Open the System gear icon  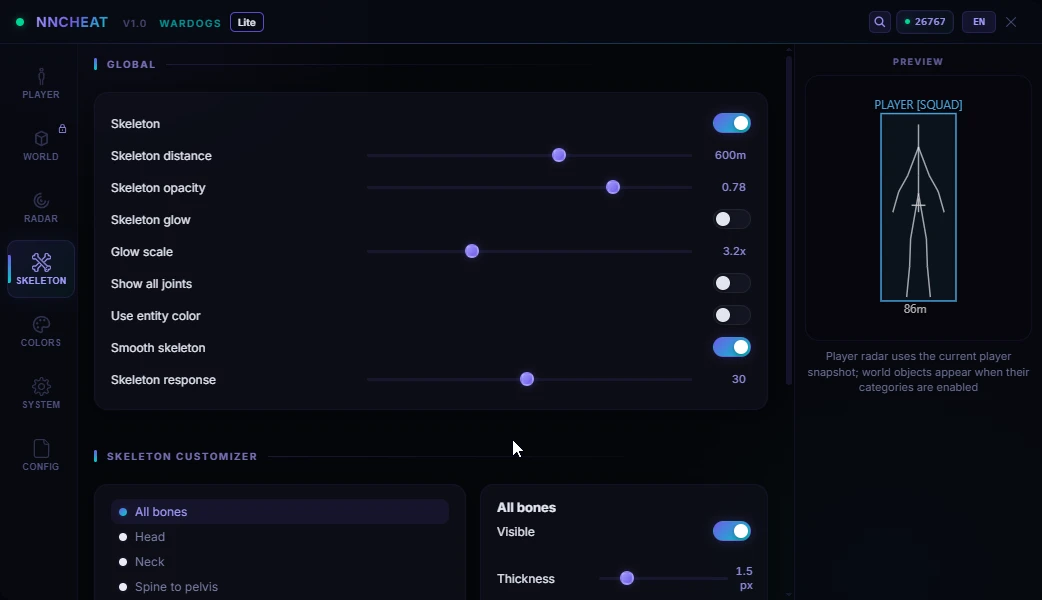[41, 386]
